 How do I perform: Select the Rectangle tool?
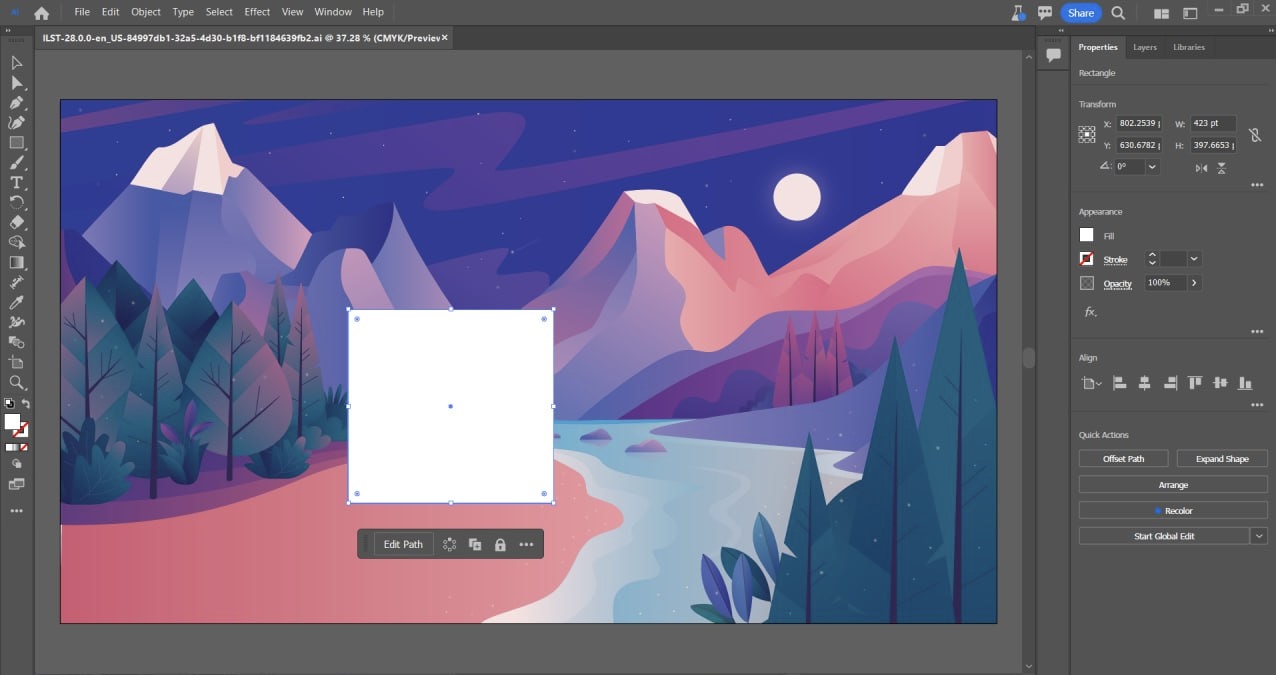coord(17,140)
